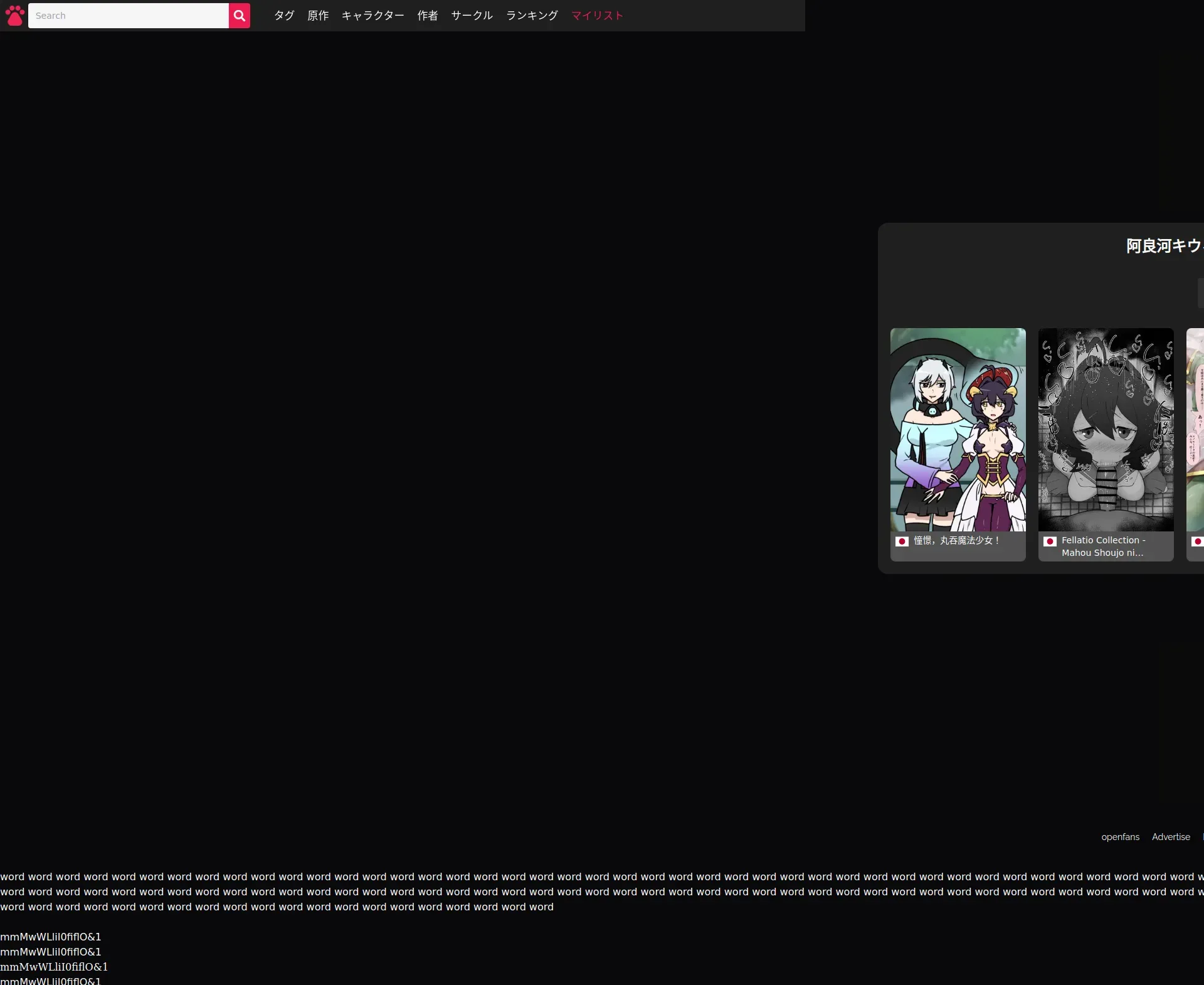Click the 憧憬，丸吞魔法少女！ title
The image size is (1204, 985).
click(956, 541)
